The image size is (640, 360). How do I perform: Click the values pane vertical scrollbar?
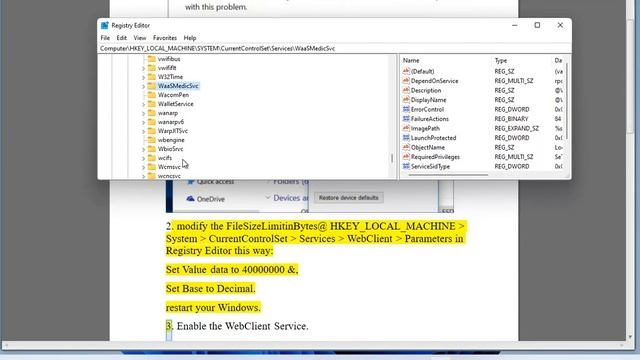click(x=567, y=101)
